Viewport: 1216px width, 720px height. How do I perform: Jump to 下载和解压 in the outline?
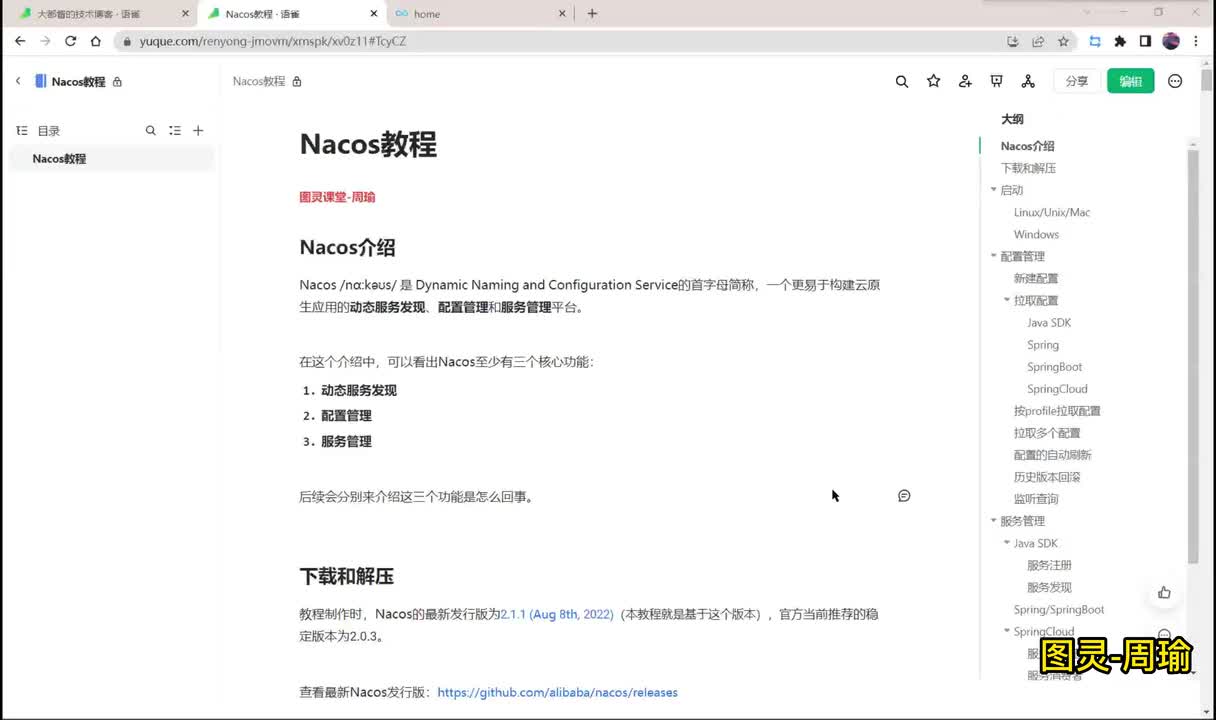(1028, 168)
